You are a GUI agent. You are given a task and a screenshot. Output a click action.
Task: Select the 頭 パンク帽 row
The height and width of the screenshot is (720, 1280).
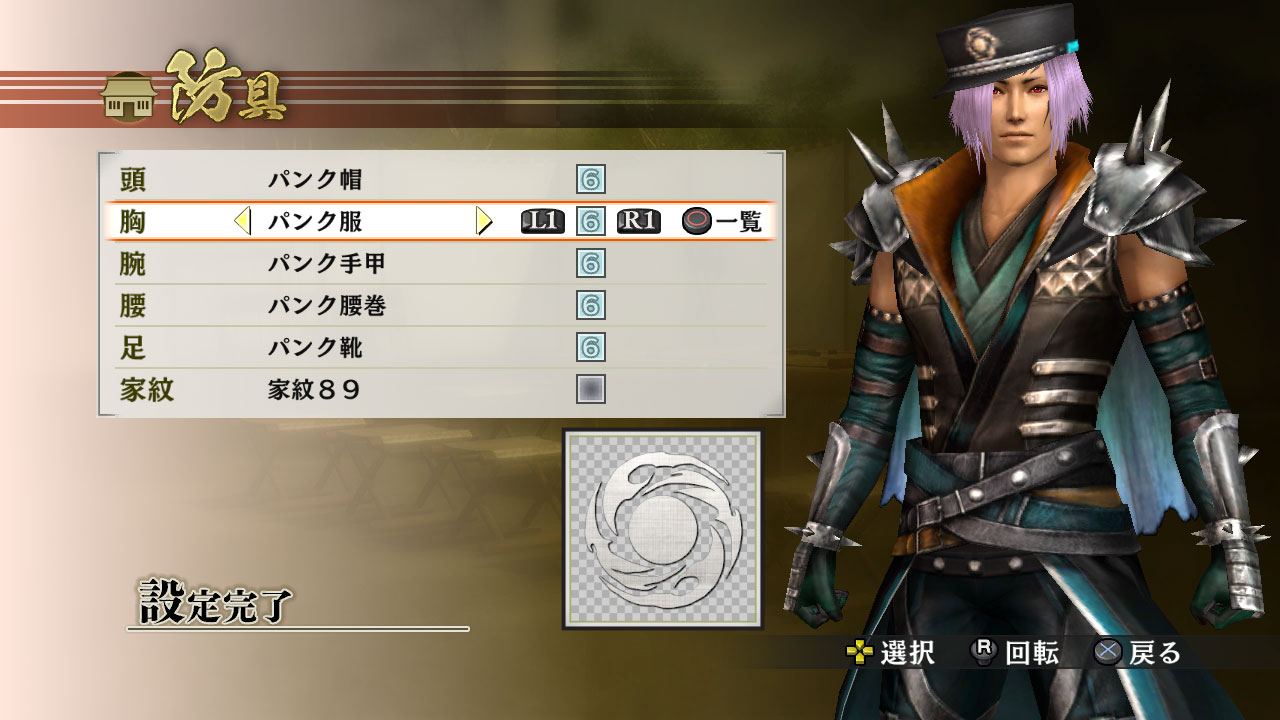pyautogui.click(x=440, y=180)
